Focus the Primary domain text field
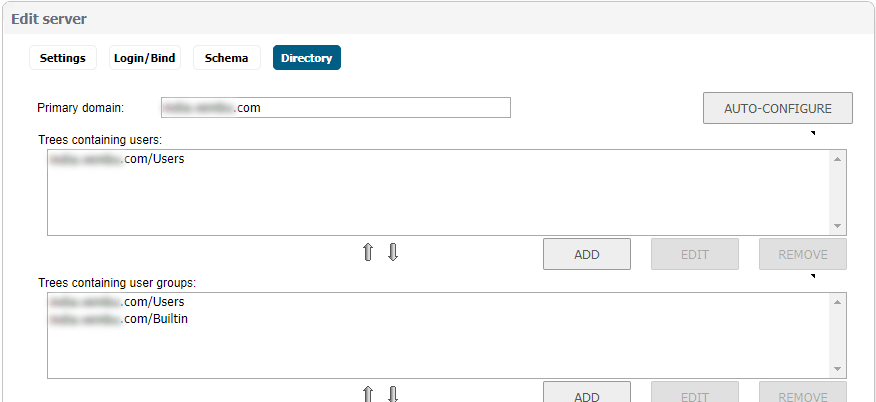 tap(336, 108)
